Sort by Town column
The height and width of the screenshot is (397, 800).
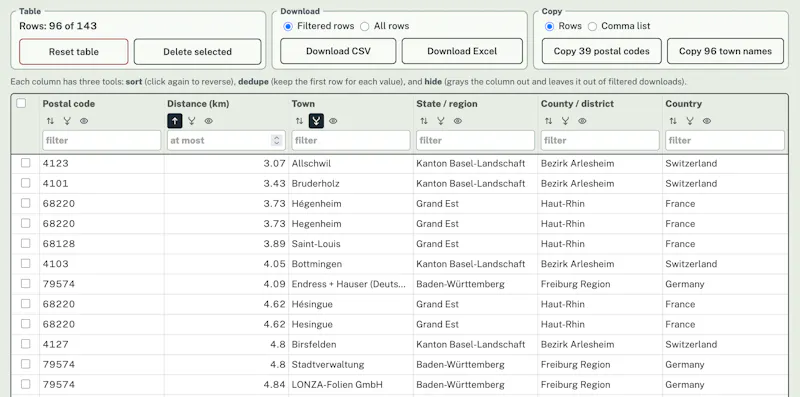point(299,121)
